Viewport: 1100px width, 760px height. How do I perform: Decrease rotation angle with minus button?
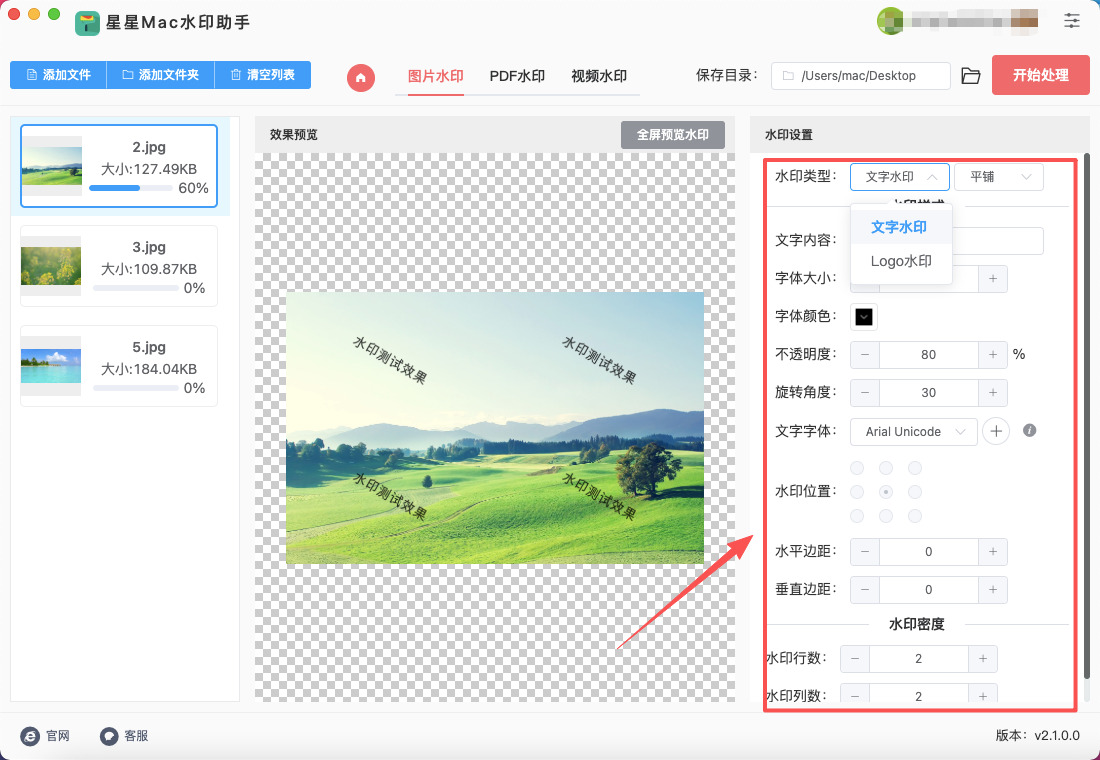pyautogui.click(x=865, y=393)
